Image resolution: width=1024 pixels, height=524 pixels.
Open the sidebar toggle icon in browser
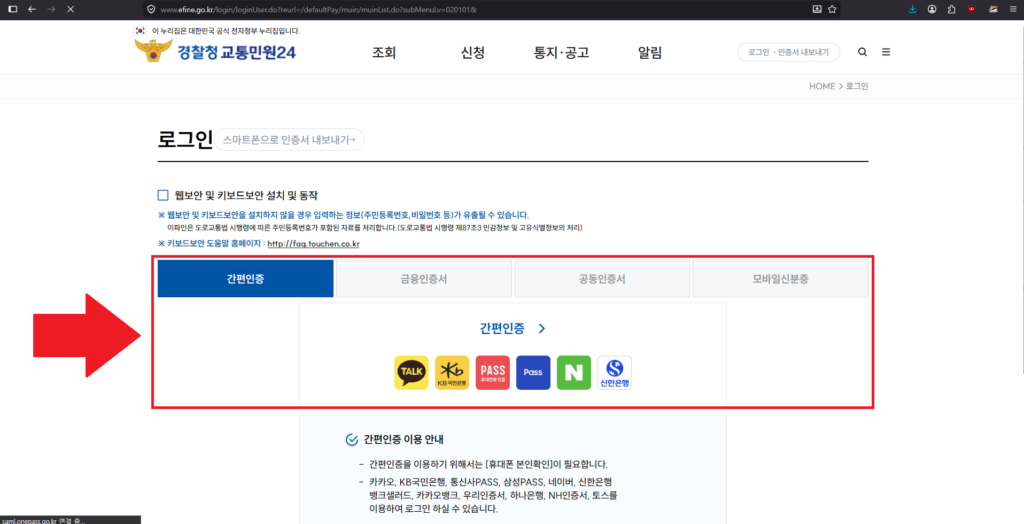coord(12,9)
